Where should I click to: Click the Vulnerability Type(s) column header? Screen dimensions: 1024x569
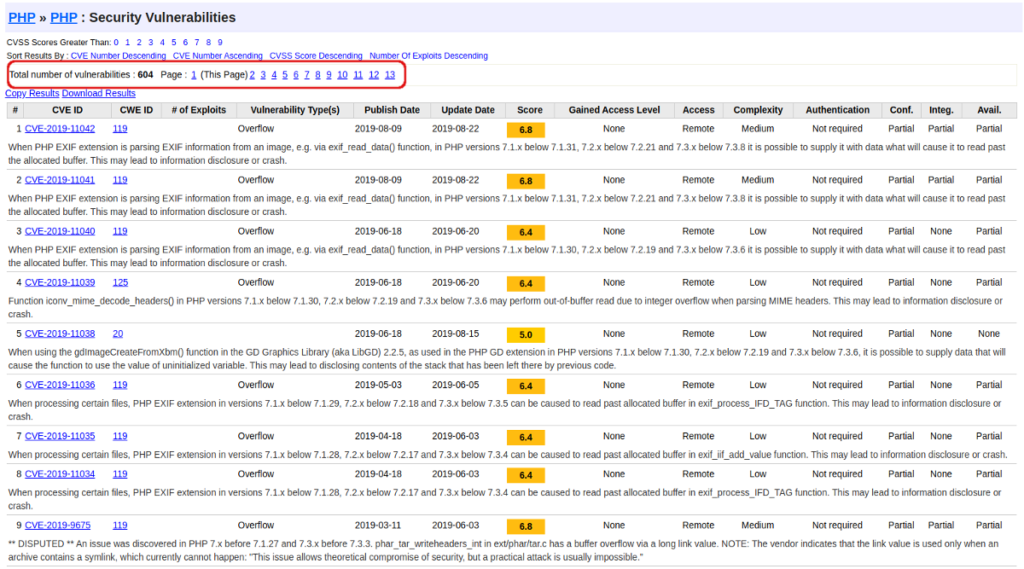pyautogui.click(x=295, y=110)
